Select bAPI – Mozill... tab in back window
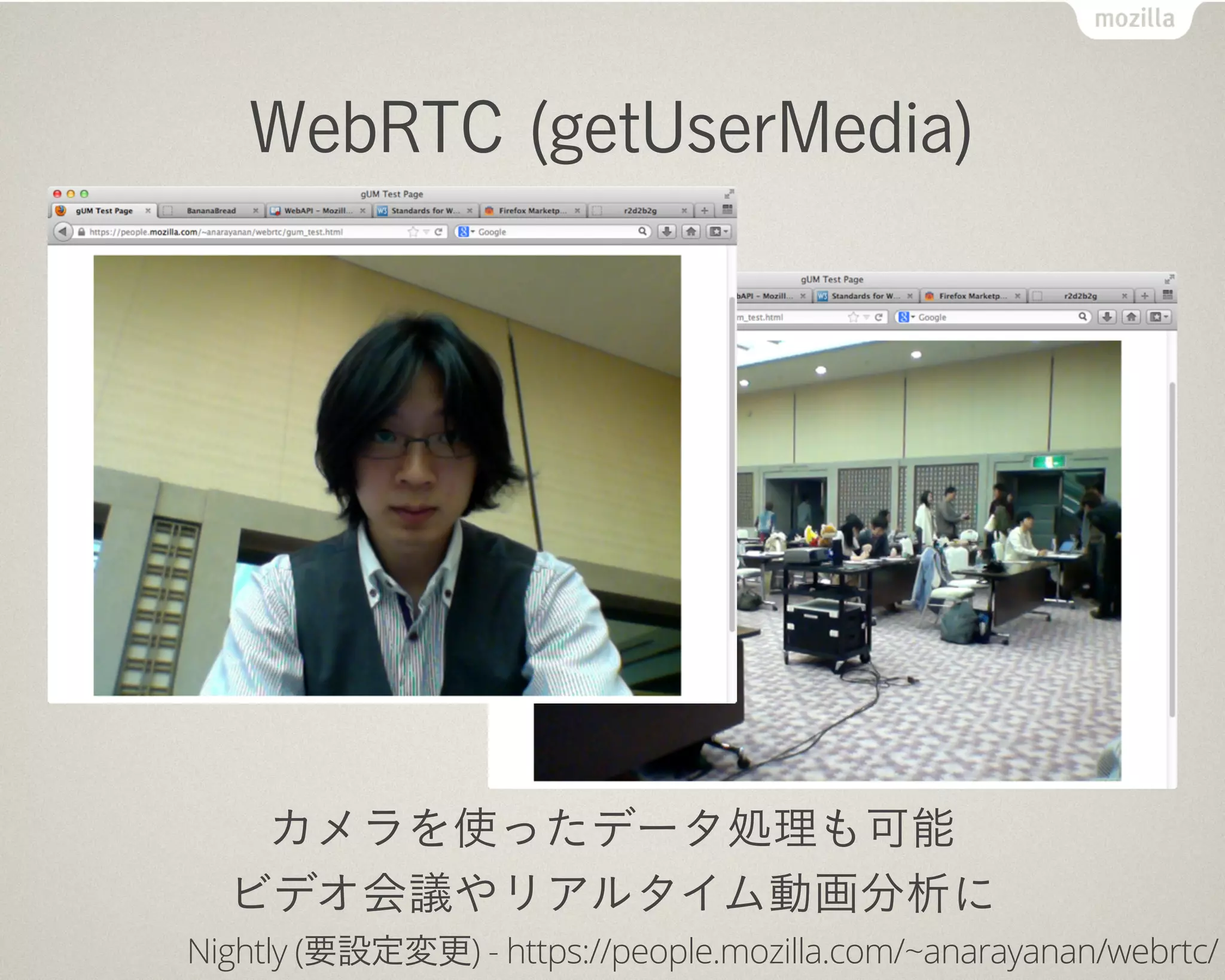 774,296
